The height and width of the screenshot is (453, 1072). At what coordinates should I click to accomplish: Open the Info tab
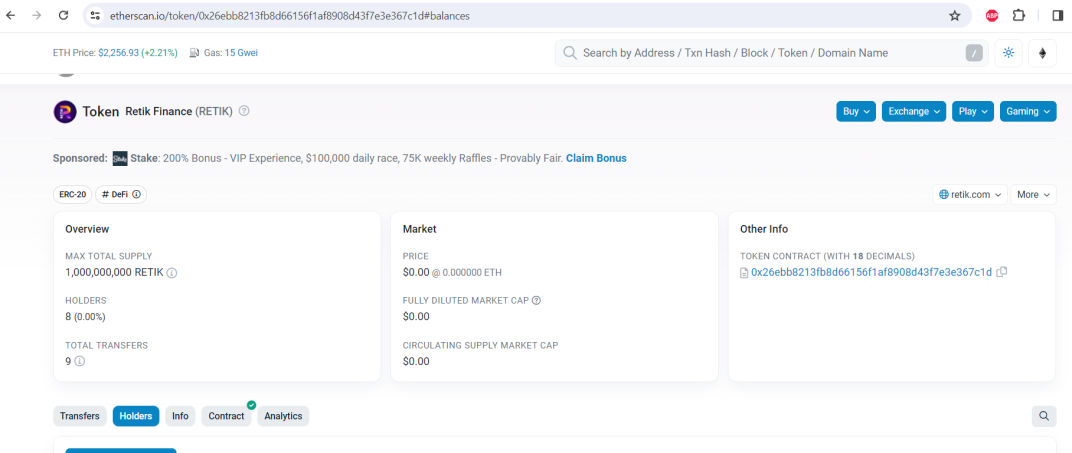click(180, 416)
